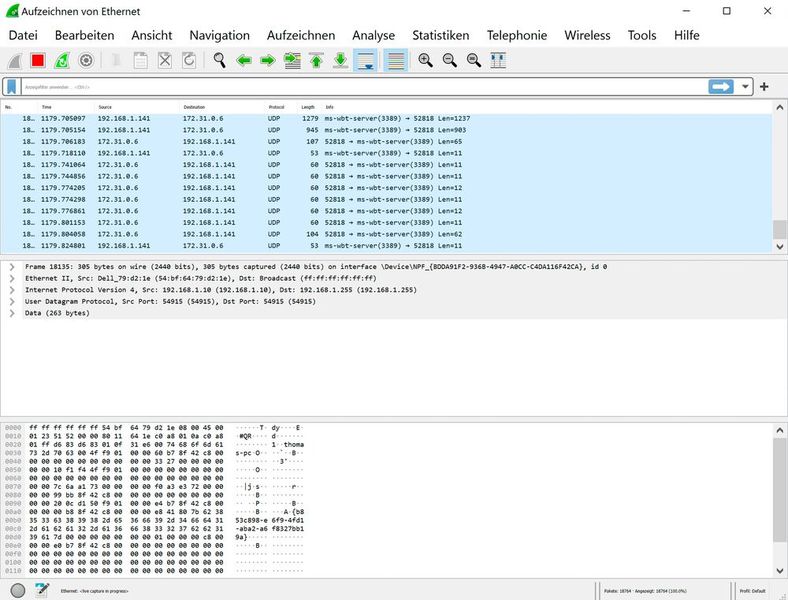This screenshot has height=600, width=788.
Task: Add a filter button with plus icon
Action: point(764,87)
